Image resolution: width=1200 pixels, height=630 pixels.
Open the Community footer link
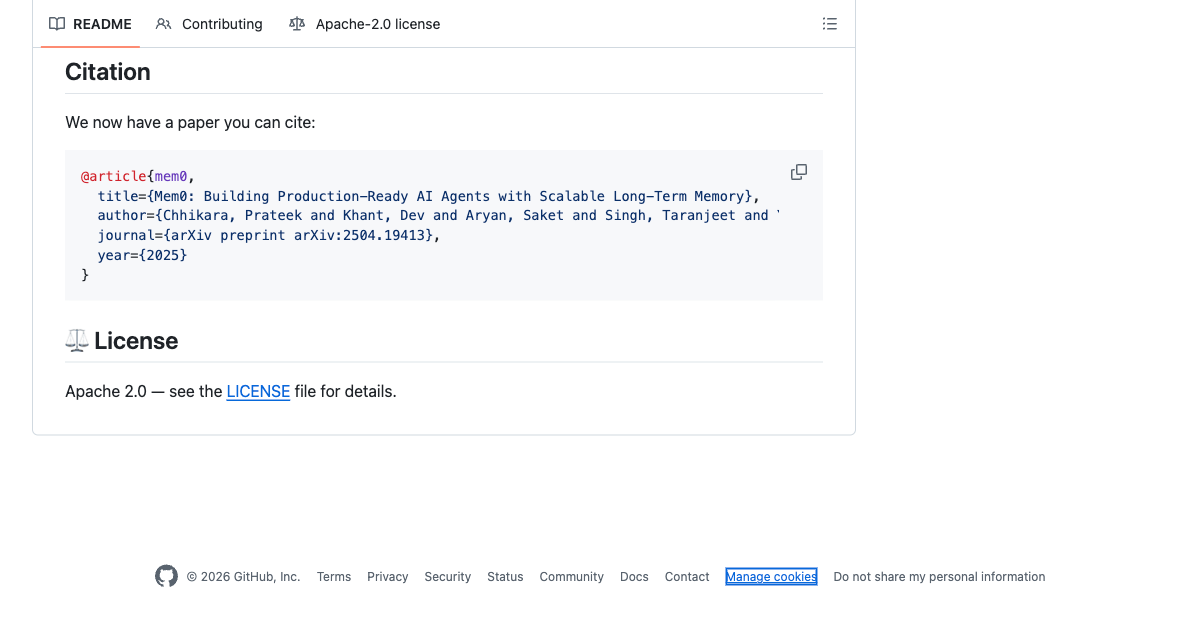click(x=572, y=577)
